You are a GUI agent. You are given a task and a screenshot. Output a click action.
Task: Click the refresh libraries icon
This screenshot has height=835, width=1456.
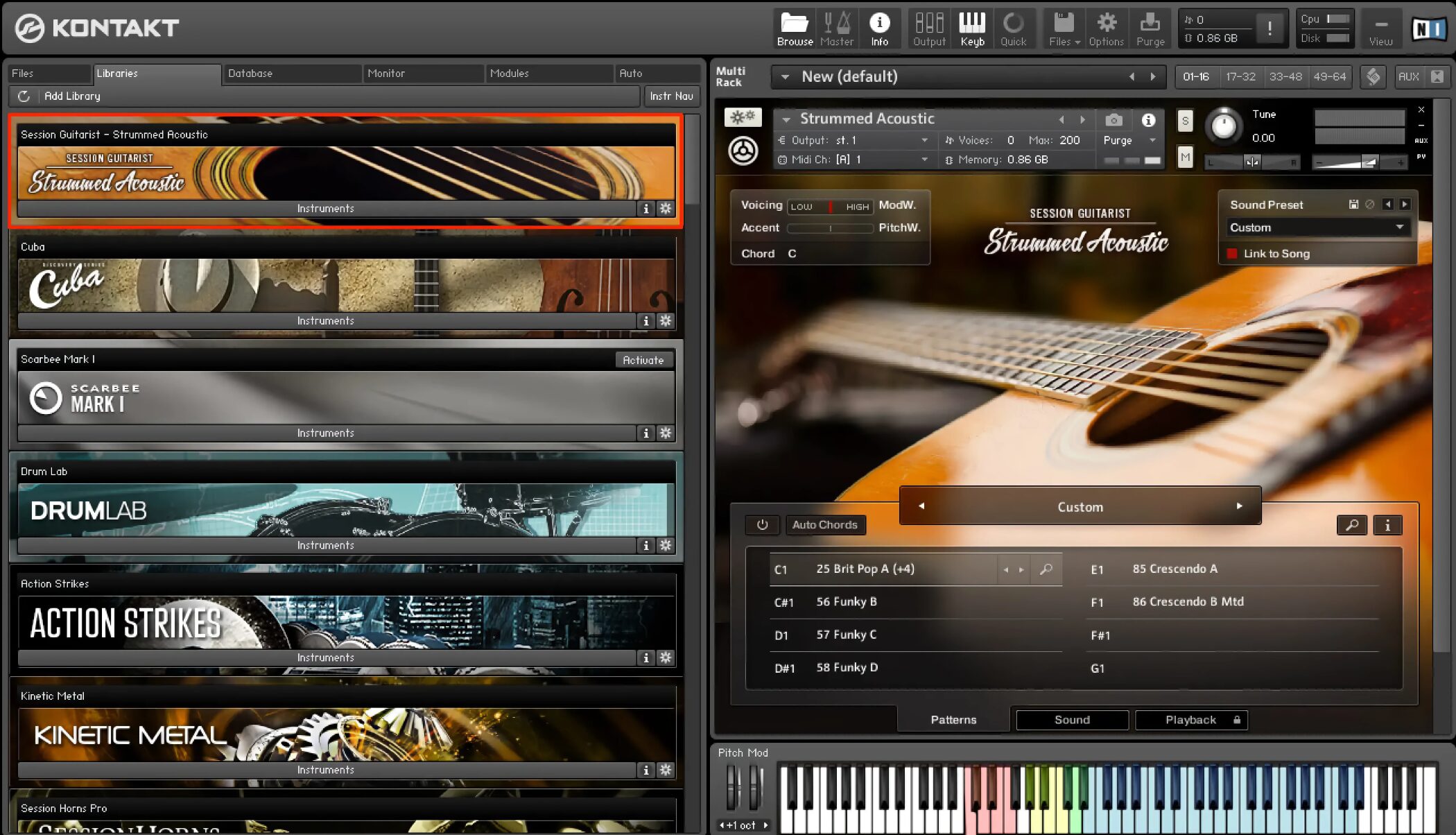24,96
